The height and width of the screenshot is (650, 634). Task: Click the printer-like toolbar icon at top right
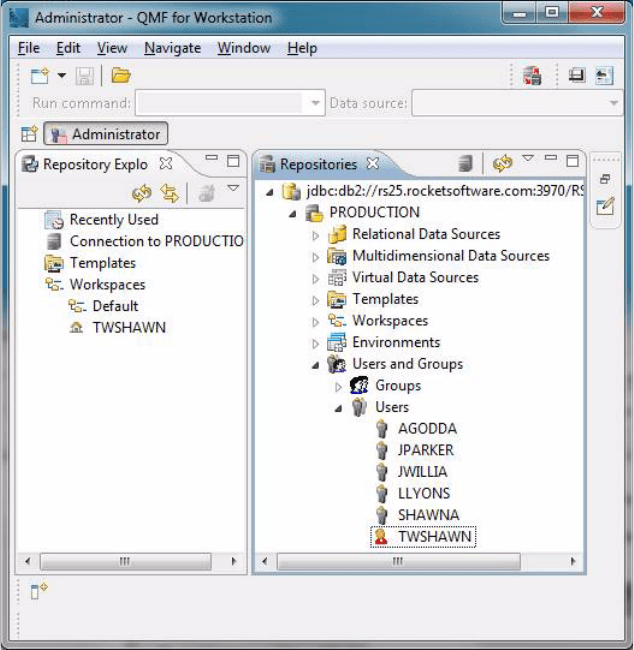577,75
